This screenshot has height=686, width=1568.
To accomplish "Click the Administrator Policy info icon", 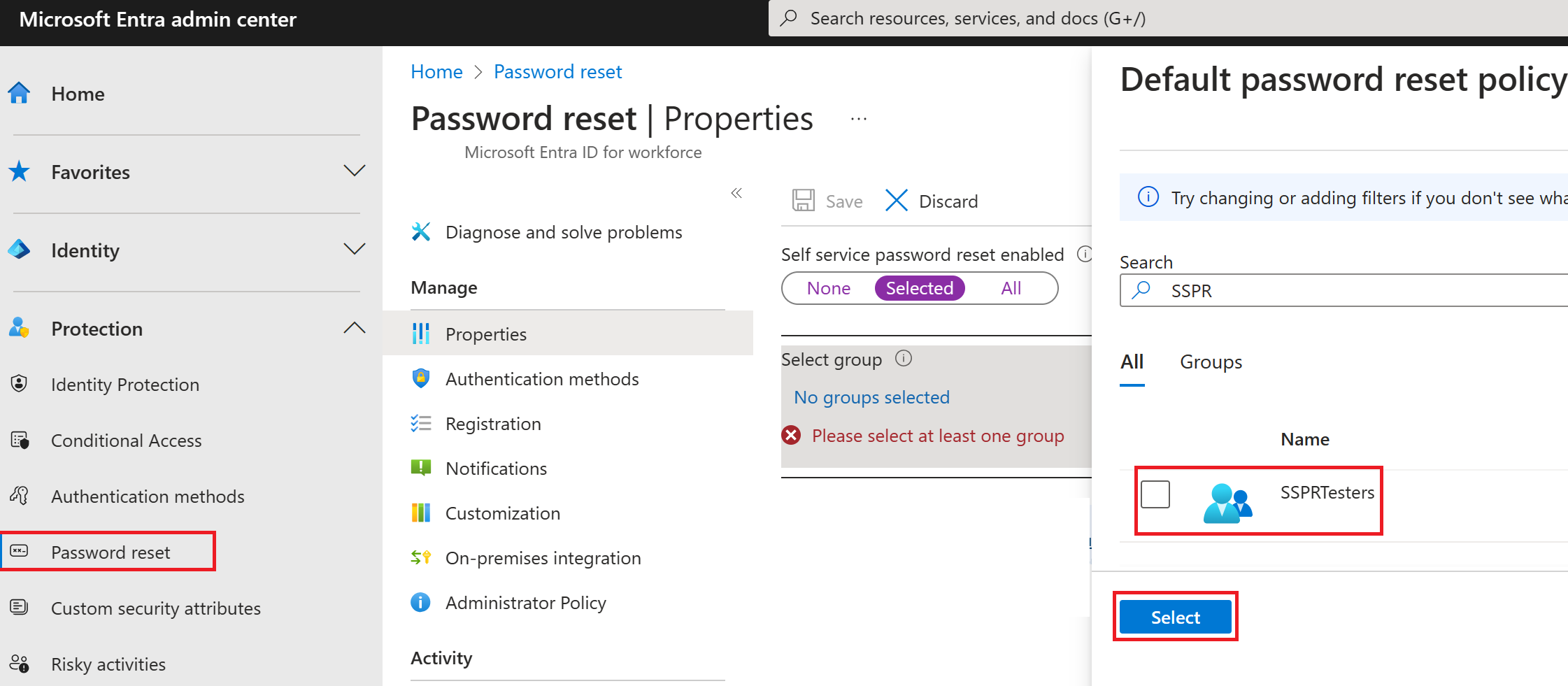I will (x=421, y=602).
